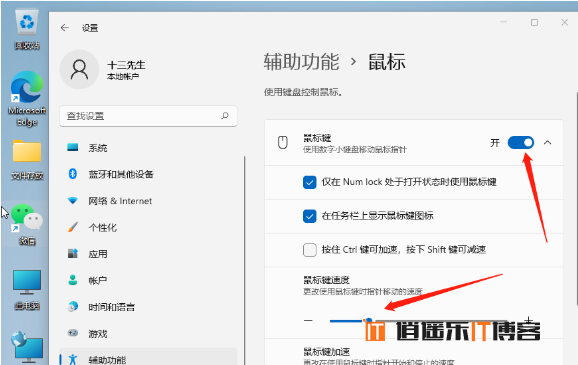Click the mouse icon beside 鼠标键
Screen dimensions: 578x365
click(283, 142)
